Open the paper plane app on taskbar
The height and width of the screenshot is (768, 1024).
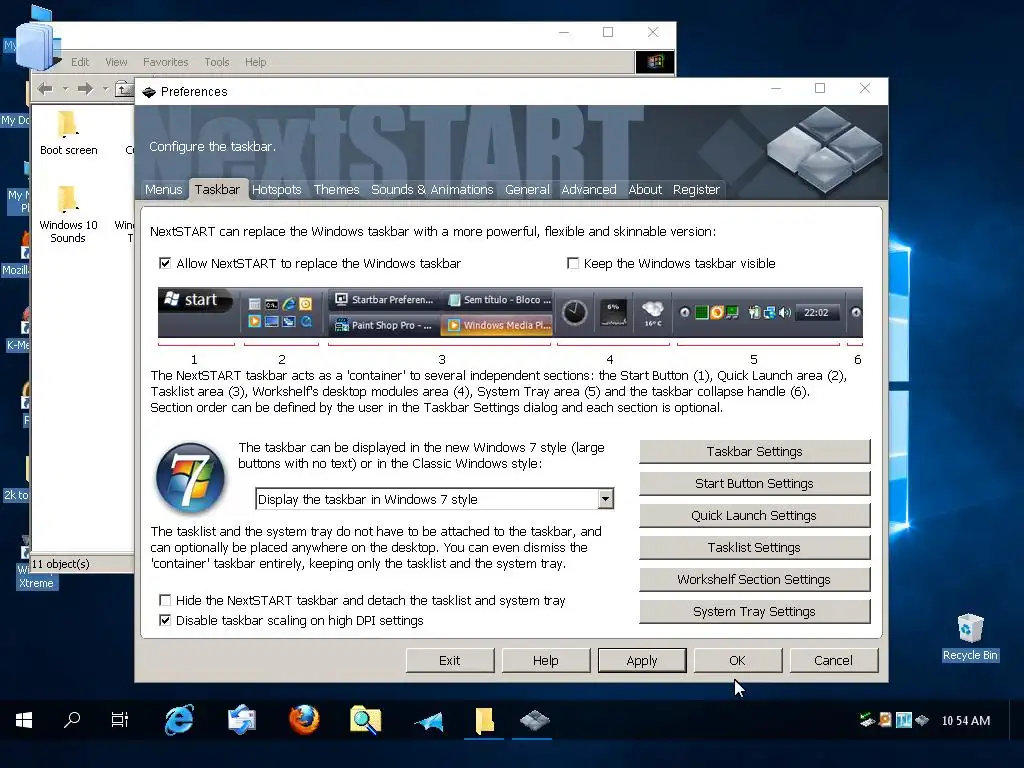point(428,720)
